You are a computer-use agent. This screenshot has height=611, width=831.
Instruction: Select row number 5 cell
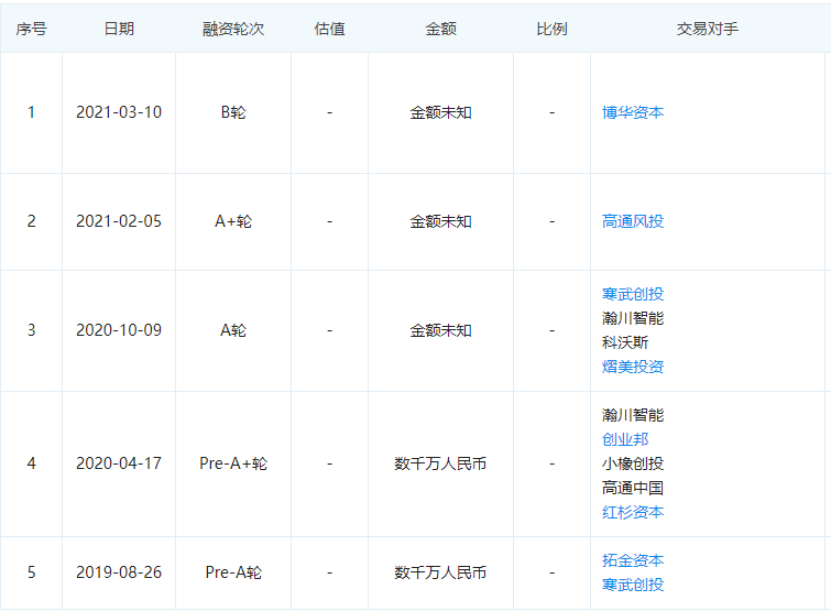coord(31,572)
